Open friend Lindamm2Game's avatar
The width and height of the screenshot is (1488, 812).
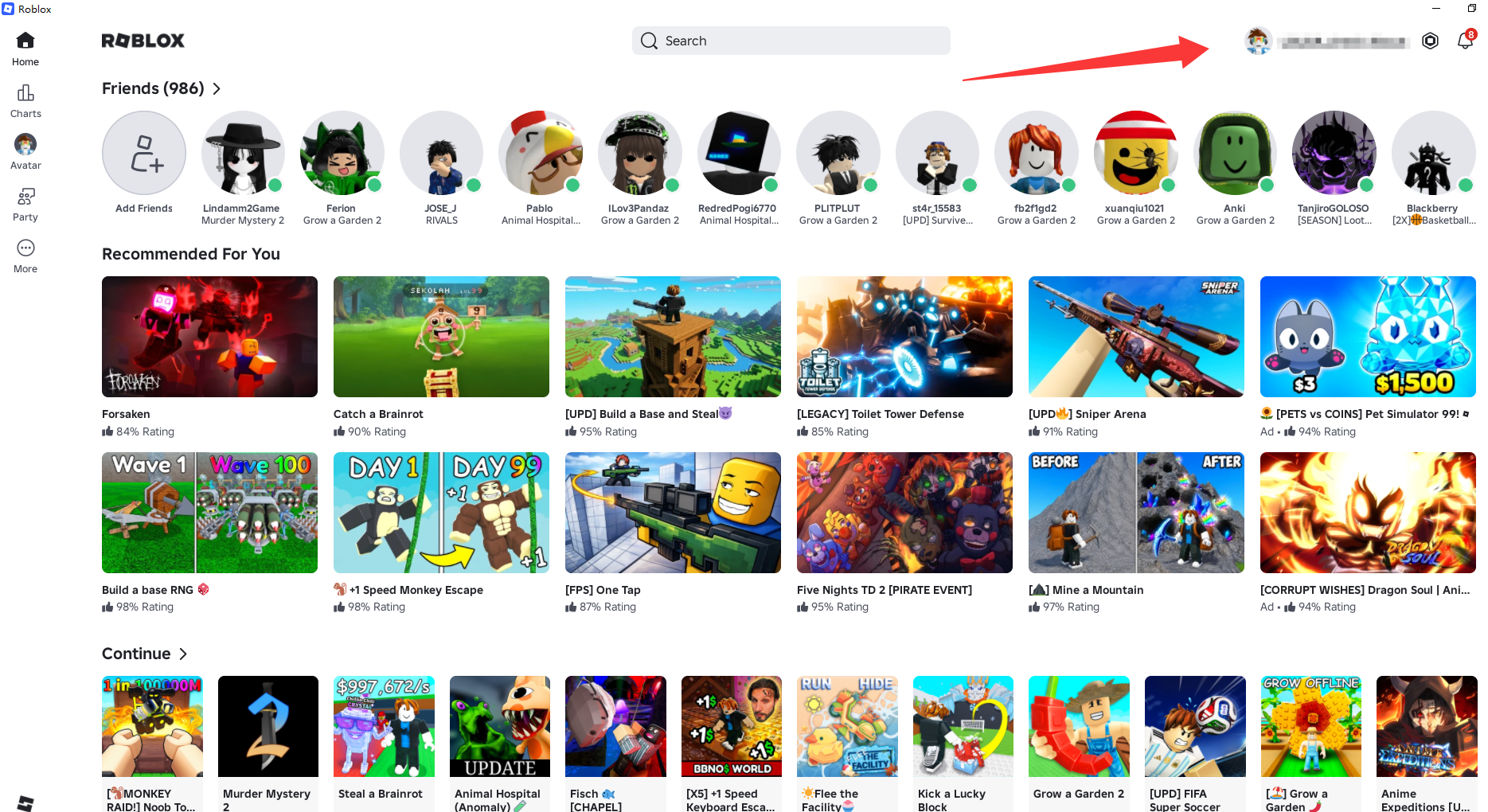[243, 153]
